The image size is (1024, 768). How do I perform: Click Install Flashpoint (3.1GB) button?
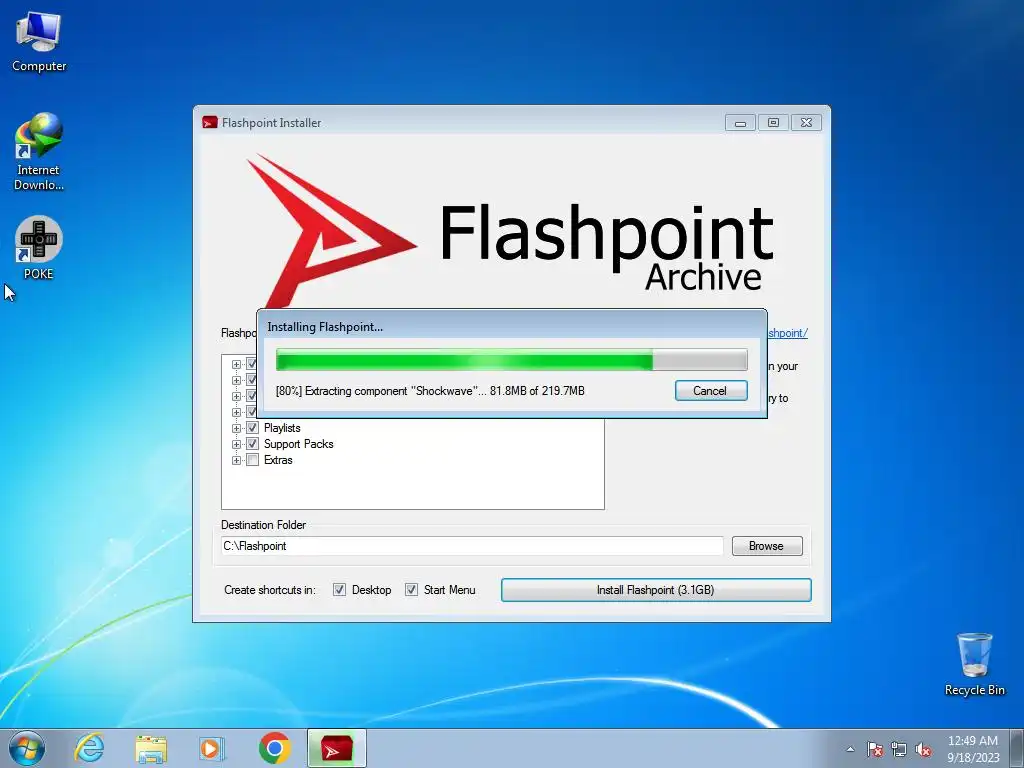coord(656,590)
